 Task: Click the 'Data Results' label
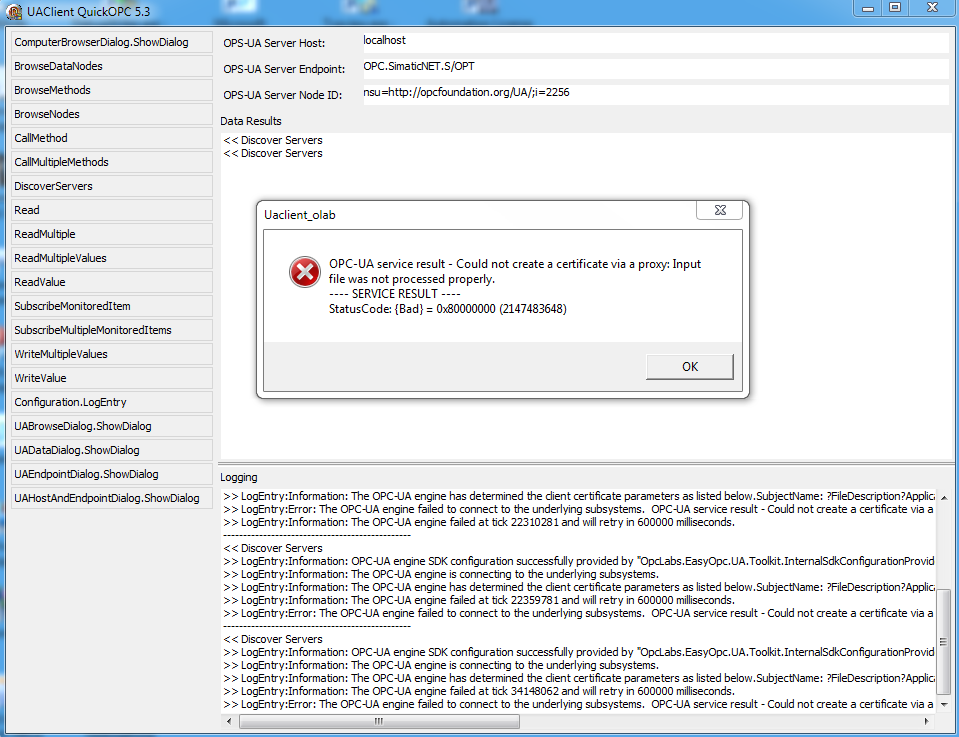(251, 121)
